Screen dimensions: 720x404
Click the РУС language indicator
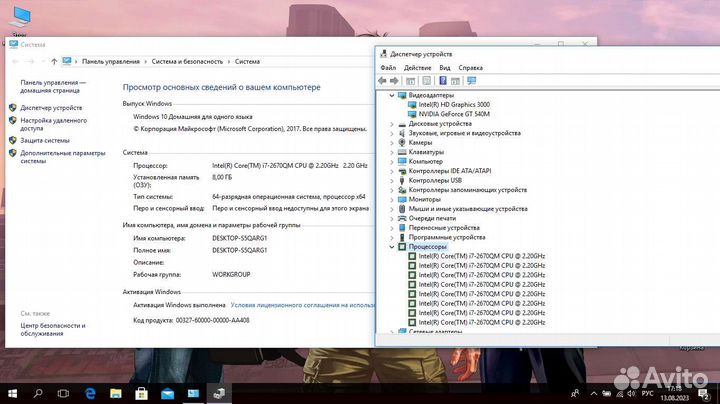[x=647, y=393]
